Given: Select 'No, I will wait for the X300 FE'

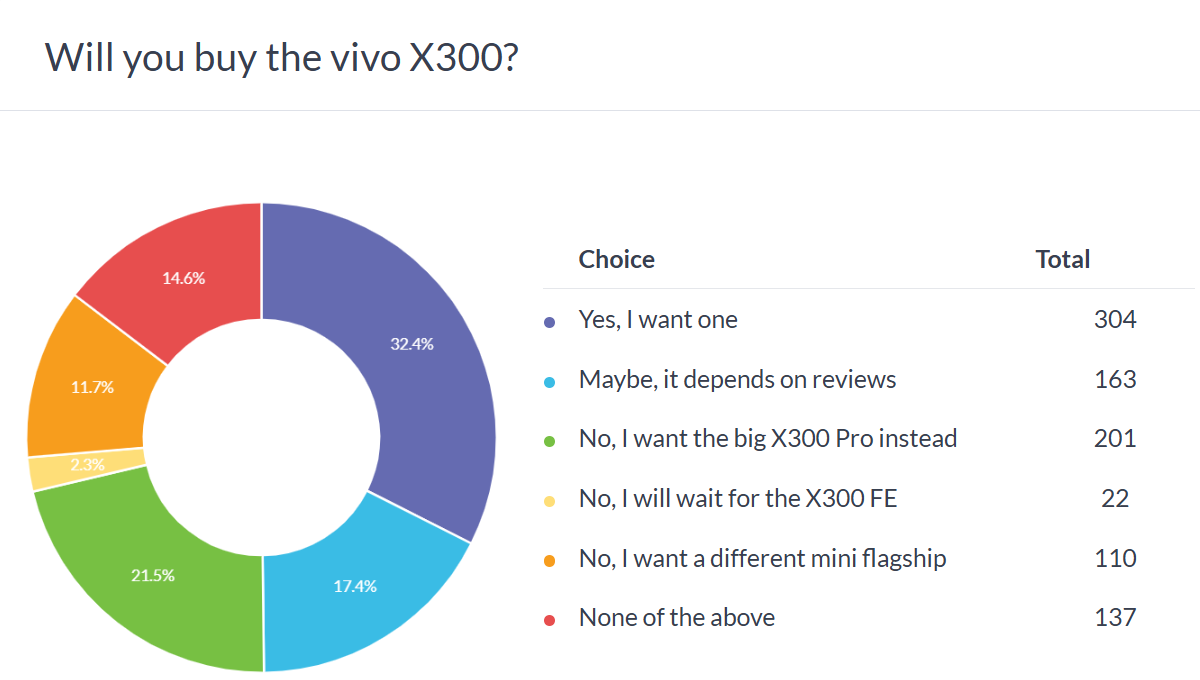Looking at the screenshot, I should click(x=738, y=498).
